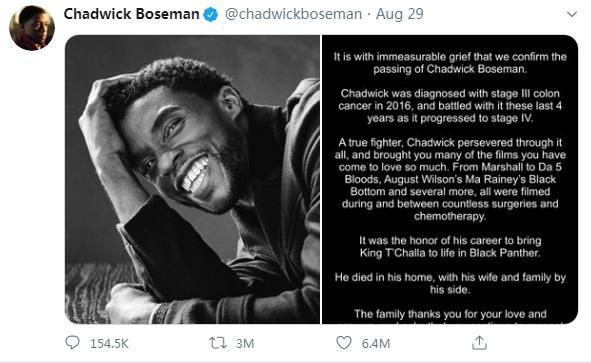Image resolution: width=591 pixels, height=363 pixels.
Task: Click the 6.4M likes count
Action: pos(376,344)
